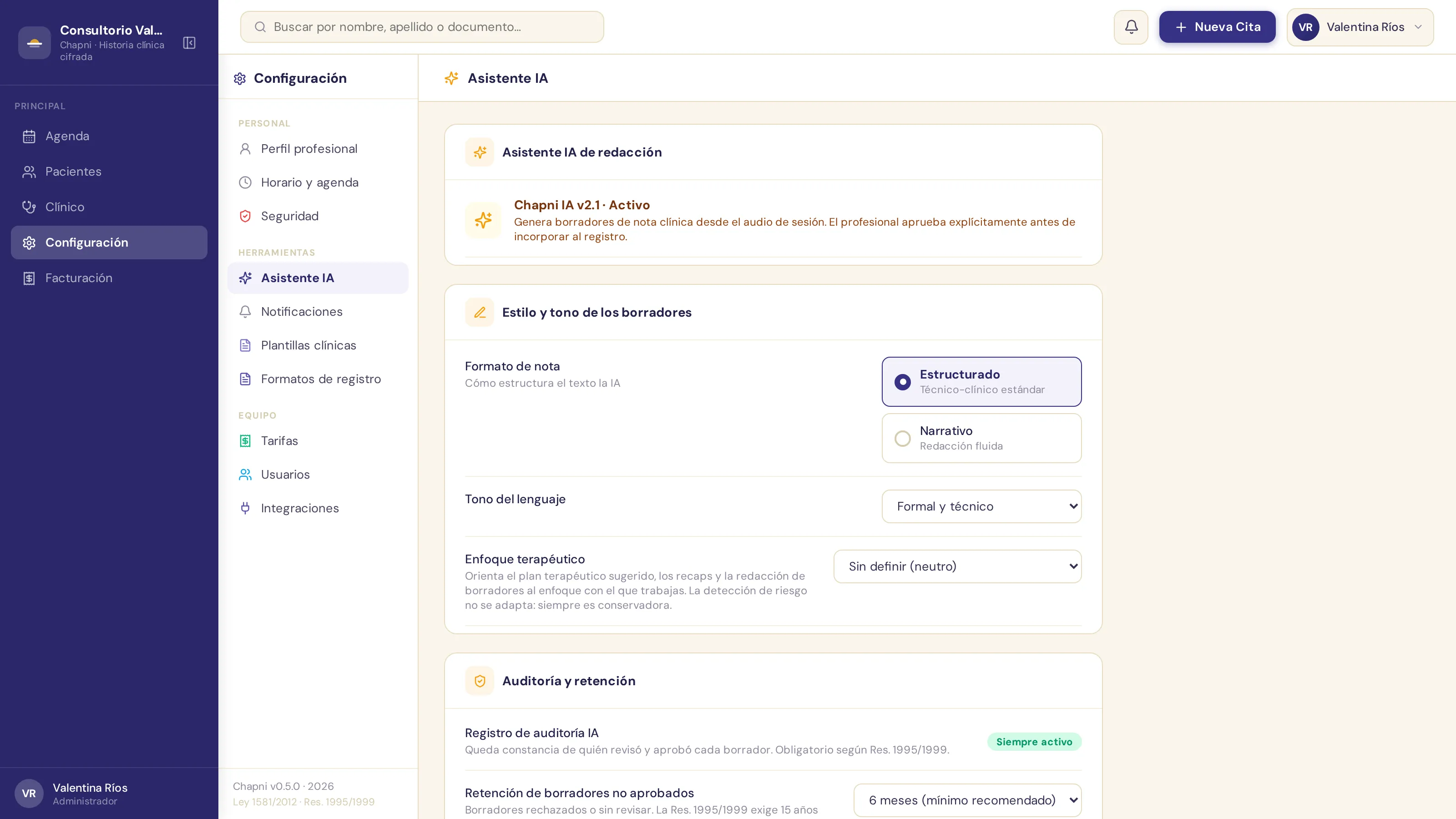
Task: Click the Formatos de registro document icon
Action: [245, 379]
